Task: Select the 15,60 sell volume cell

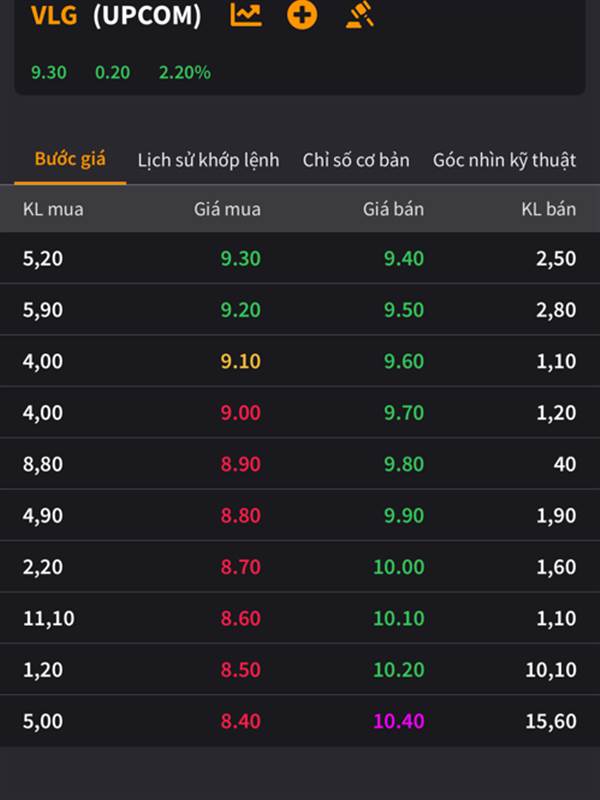Action: [x=551, y=721]
